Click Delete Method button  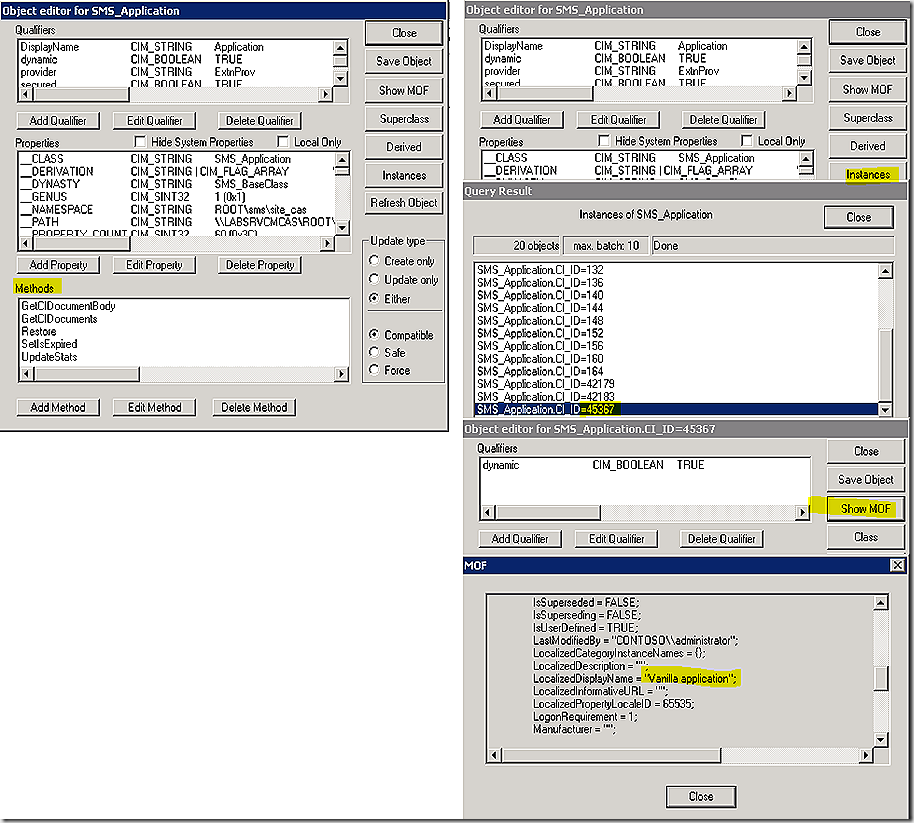[x=254, y=407]
